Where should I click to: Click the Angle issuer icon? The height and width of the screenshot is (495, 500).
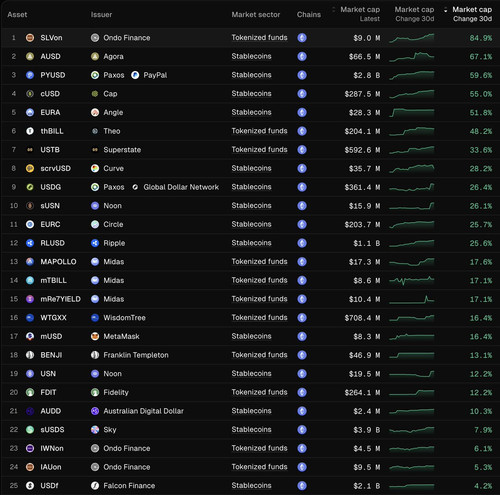(x=95, y=112)
